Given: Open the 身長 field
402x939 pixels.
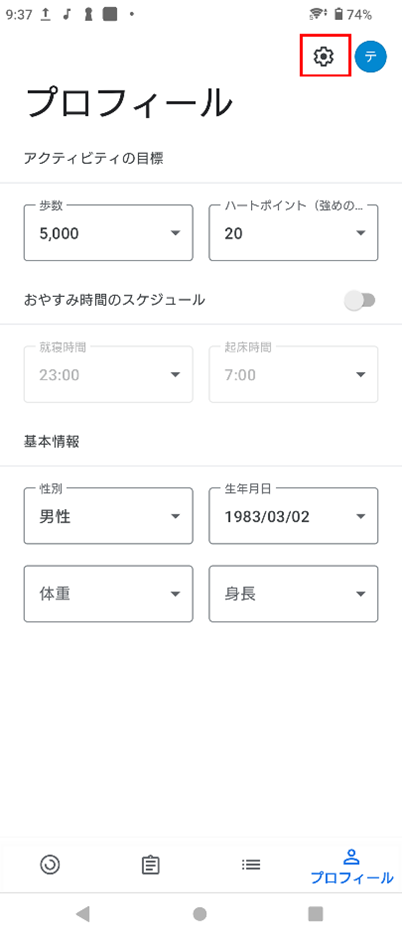Looking at the screenshot, I should point(294,594).
